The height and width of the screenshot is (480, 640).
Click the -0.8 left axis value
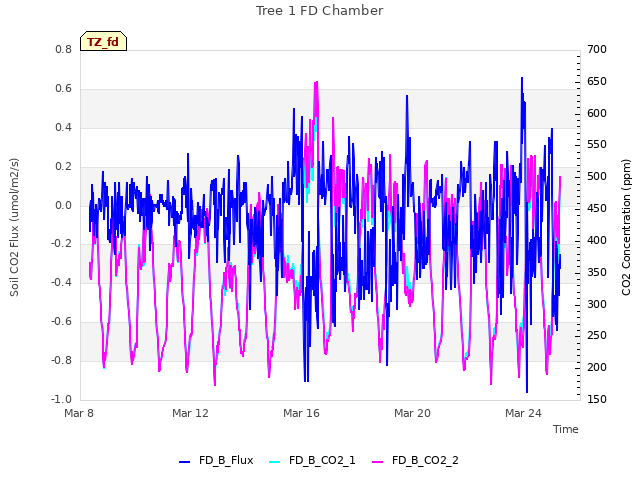pyautogui.click(x=61, y=360)
